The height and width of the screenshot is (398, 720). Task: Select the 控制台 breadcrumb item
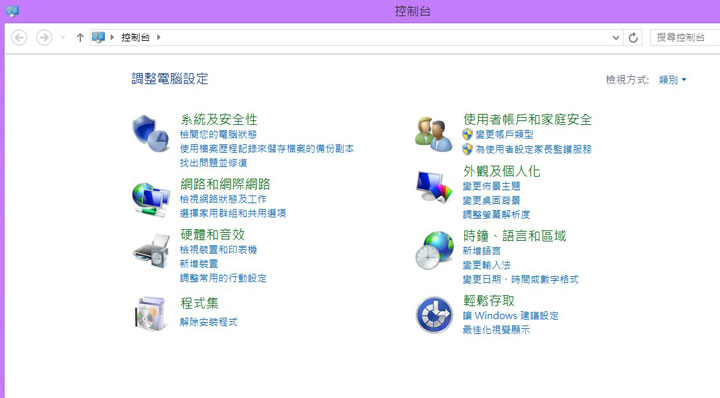pyautogui.click(x=135, y=37)
